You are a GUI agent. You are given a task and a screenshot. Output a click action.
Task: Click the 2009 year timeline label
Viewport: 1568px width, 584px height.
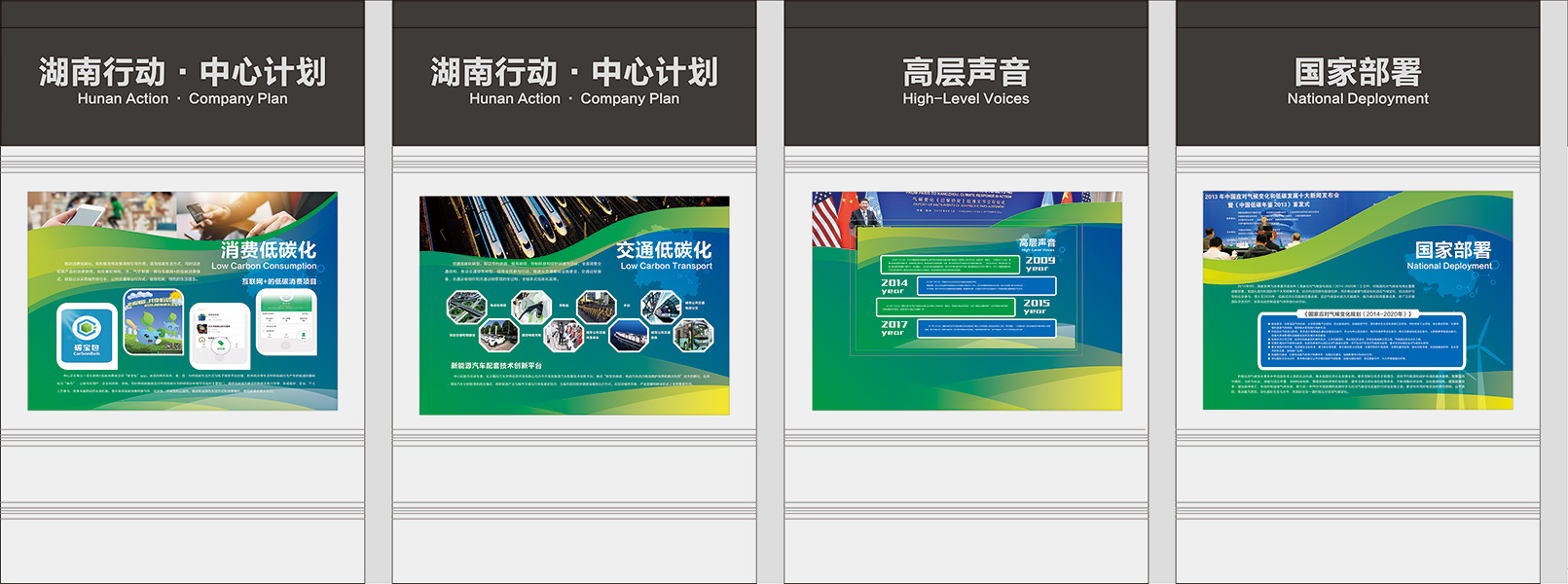tap(1039, 263)
